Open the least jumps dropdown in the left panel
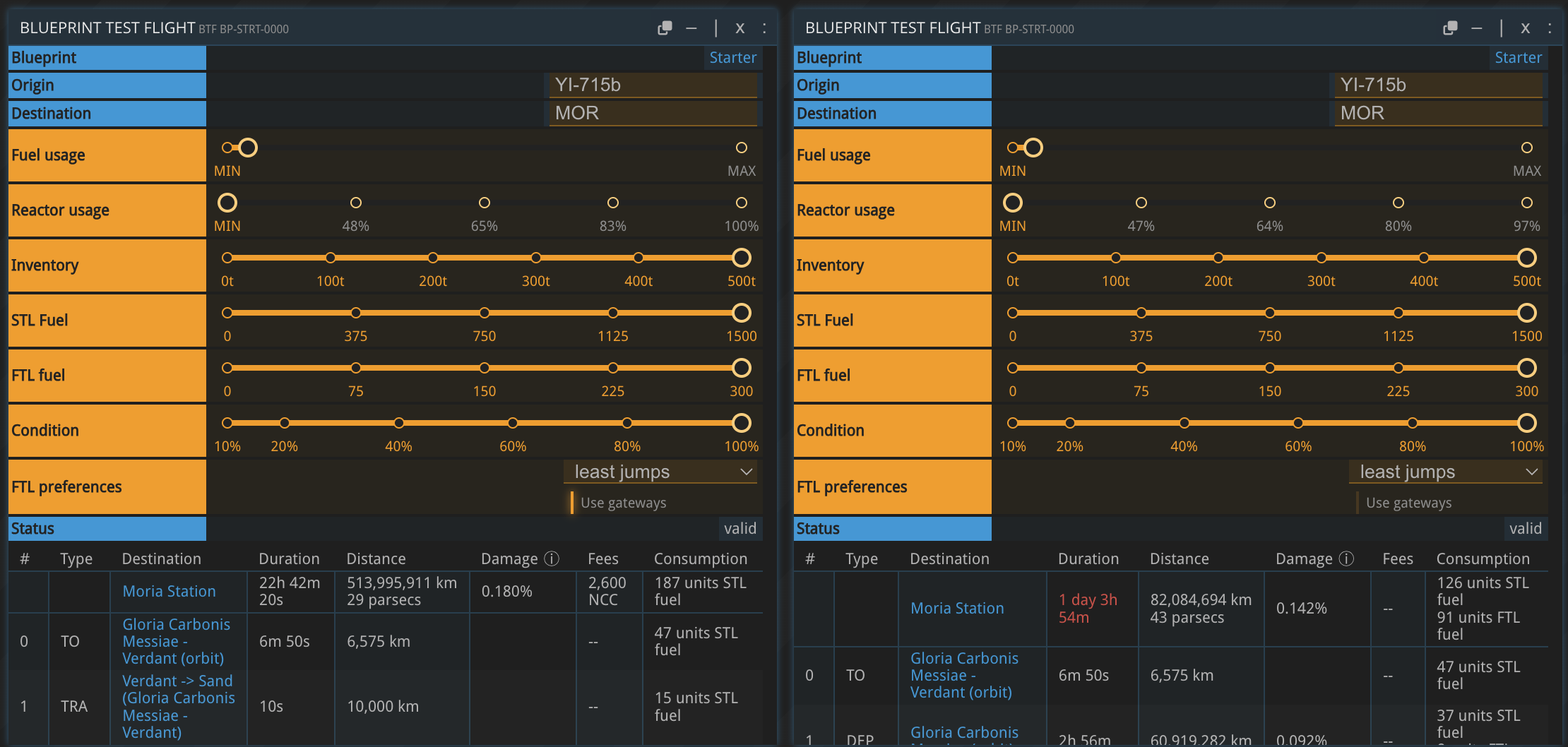This screenshot has width=1568, height=747. 660,472
